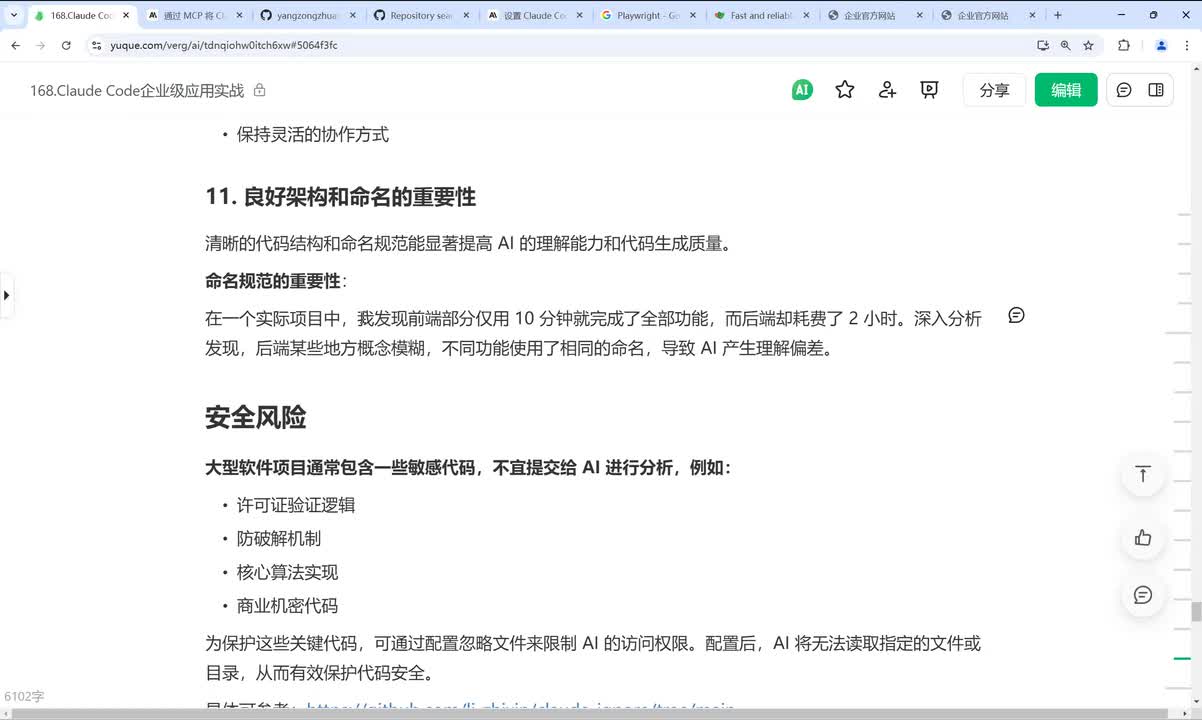1202x720 pixels.
Task: Close the 通过 MCP tab
Action: tap(239, 15)
